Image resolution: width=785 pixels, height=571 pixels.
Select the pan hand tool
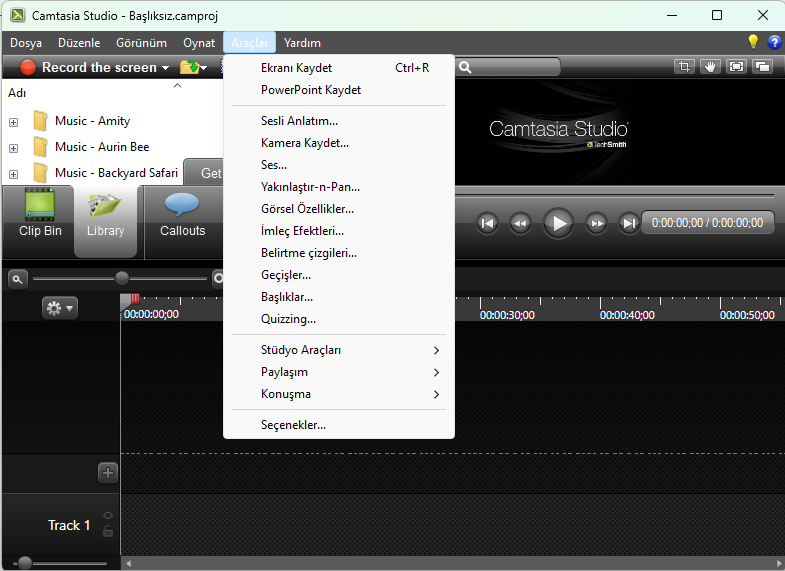(x=710, y=67)
